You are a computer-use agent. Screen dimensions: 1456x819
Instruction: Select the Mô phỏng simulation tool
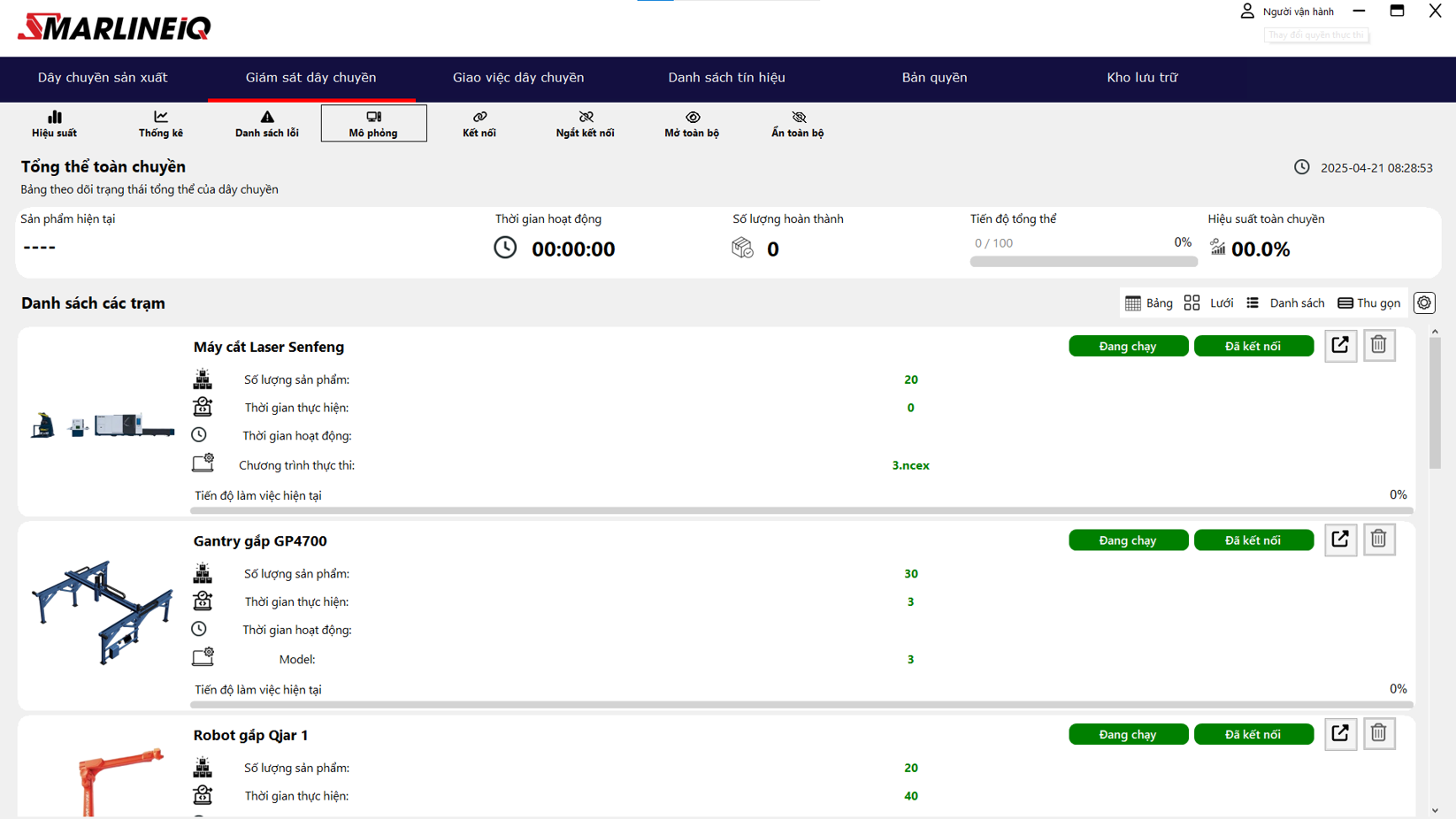click(x=373, y=124)
